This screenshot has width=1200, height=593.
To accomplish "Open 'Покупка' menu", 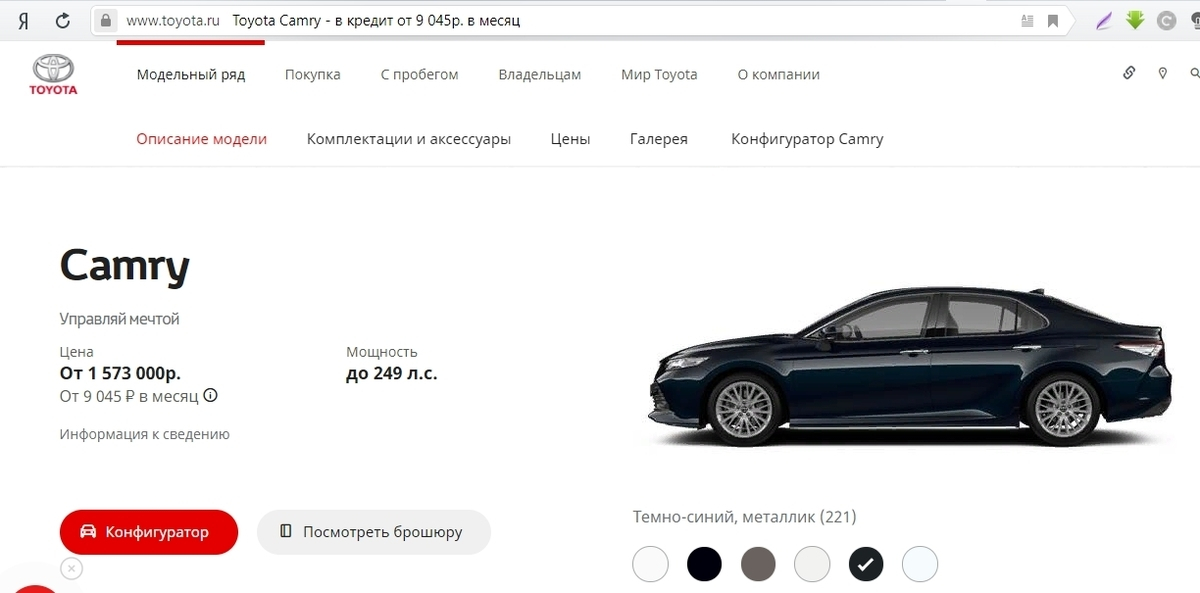I will point(313,74).
